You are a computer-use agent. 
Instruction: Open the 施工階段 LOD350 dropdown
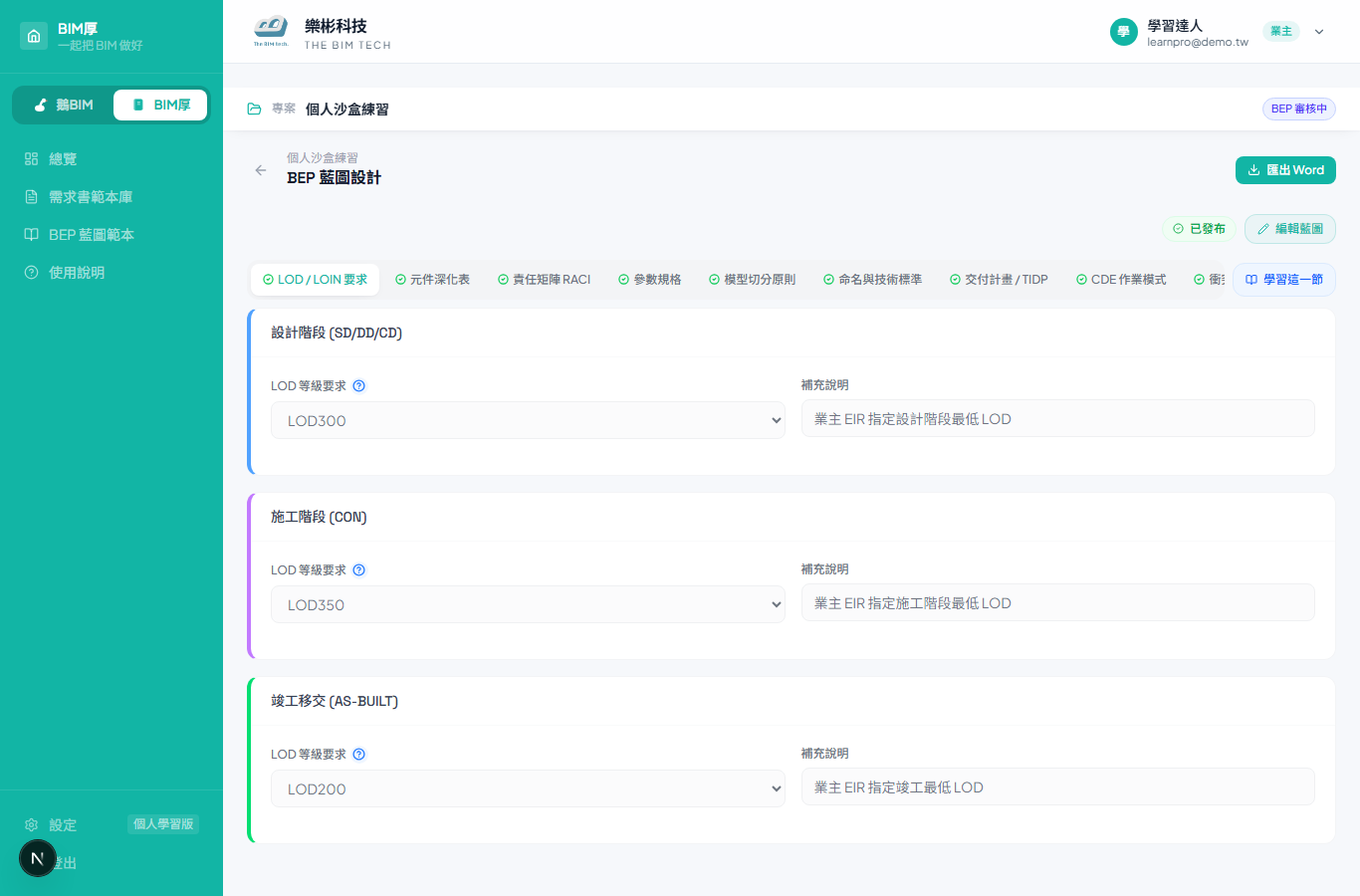(528, 604)
